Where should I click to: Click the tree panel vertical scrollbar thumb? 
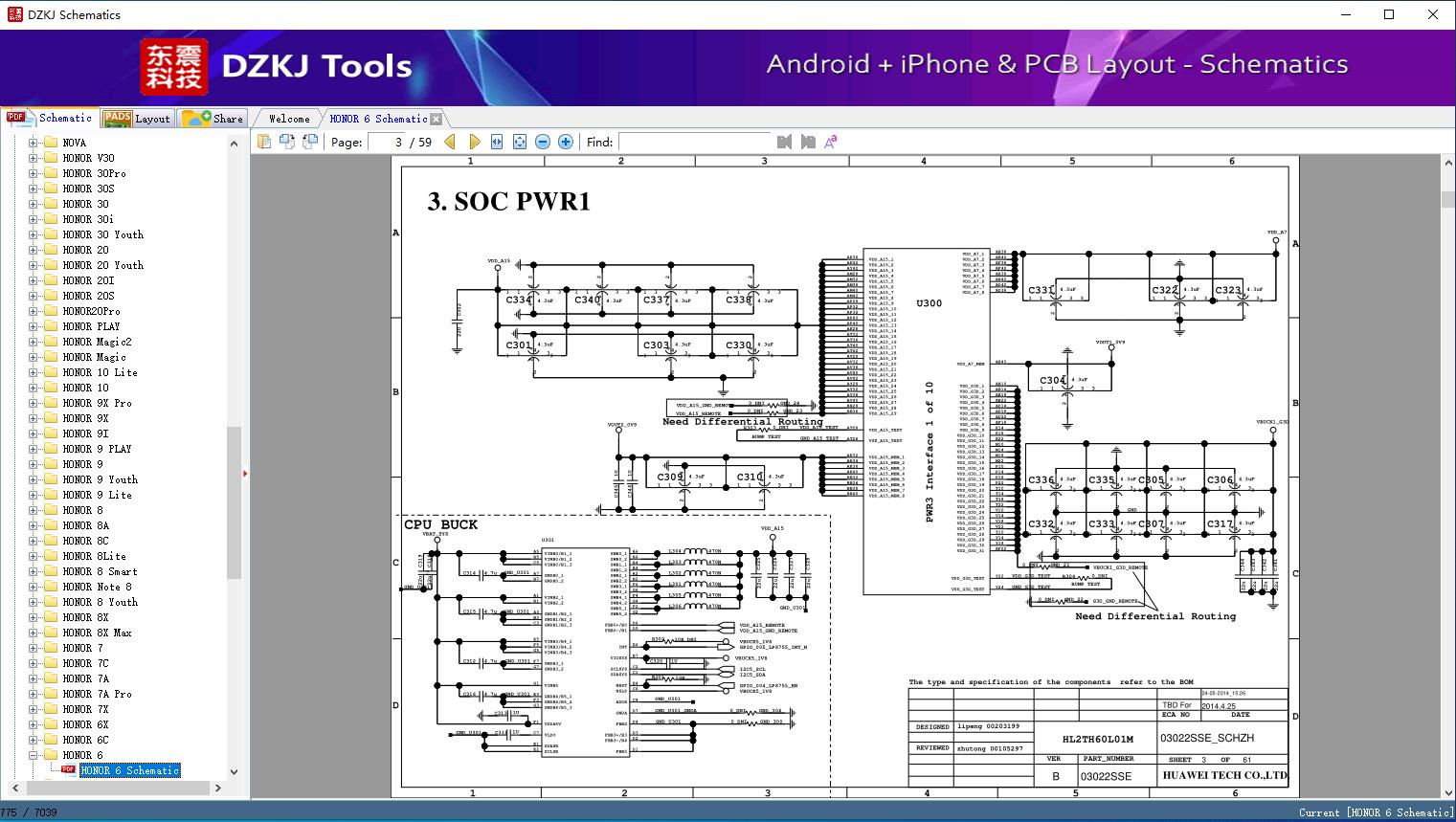234,502
